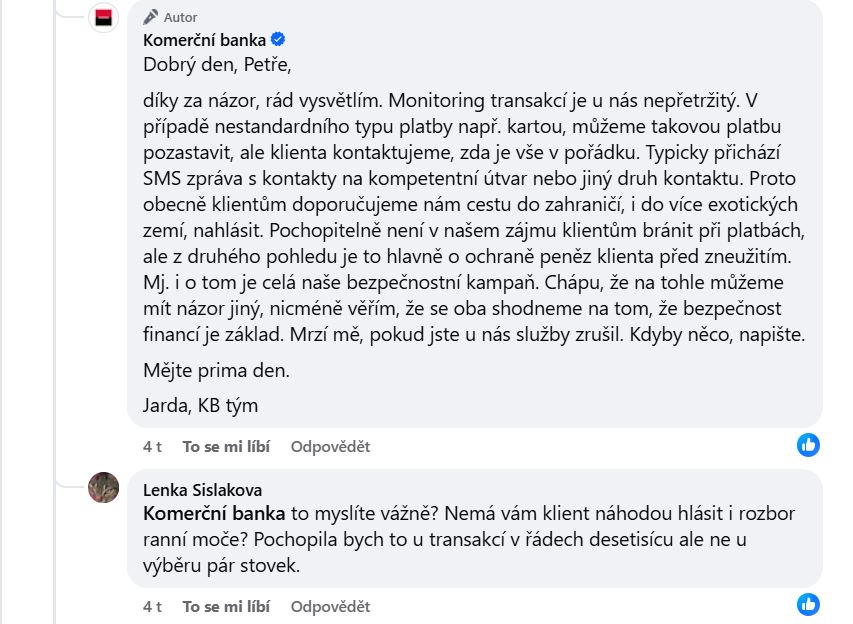Open Lenka Sislakova's profile avatar
Image resolution: width=853 pixels, height=624 pixels.
tap(103, 487)
